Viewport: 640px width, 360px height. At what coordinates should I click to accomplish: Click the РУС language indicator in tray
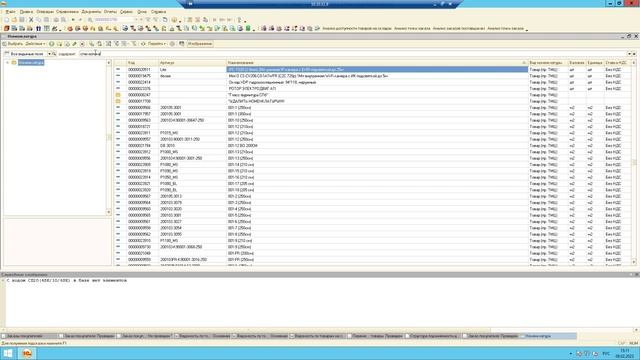point(606,353)
